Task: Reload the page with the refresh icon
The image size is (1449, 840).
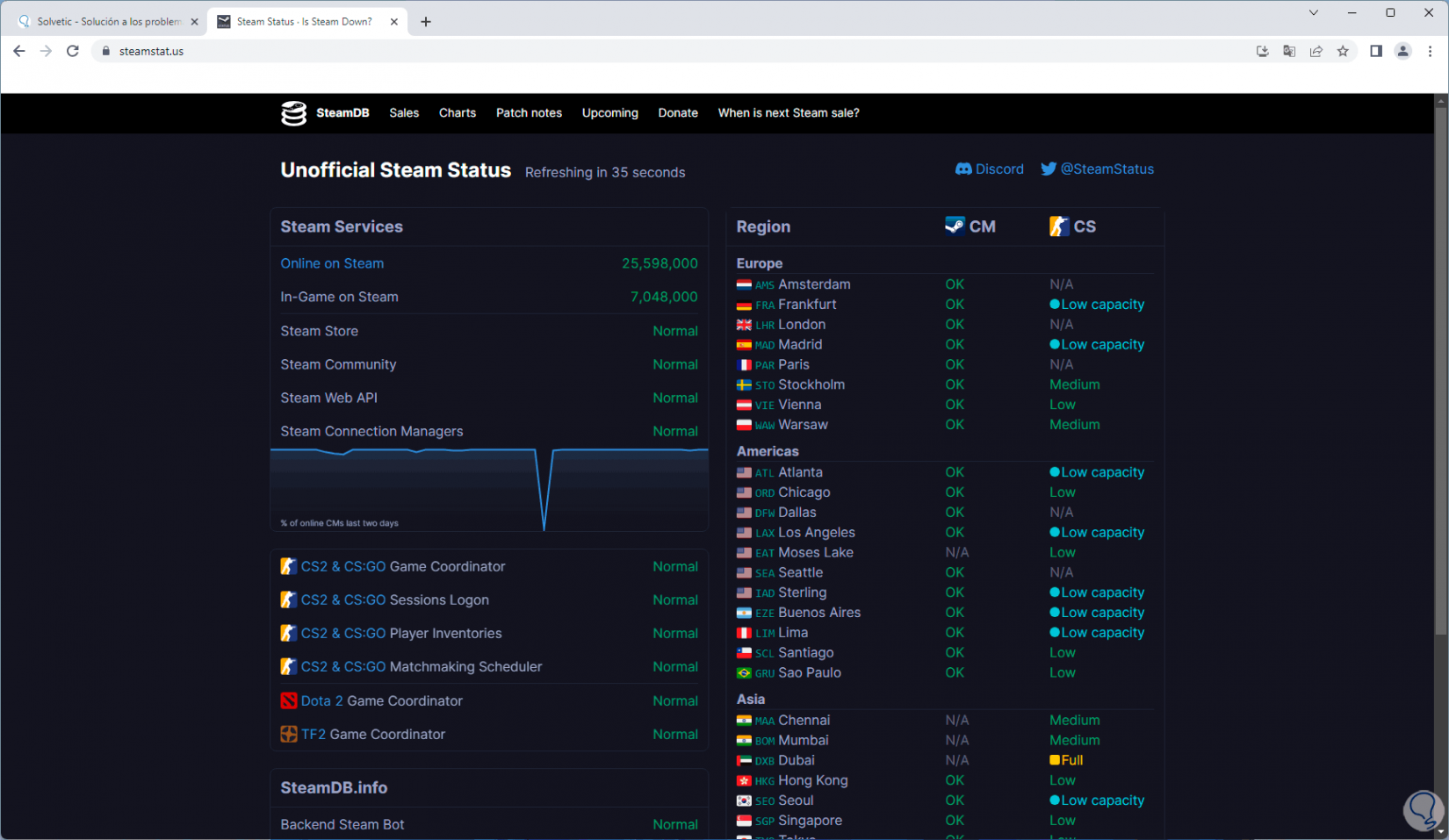Action: (73, 51)
